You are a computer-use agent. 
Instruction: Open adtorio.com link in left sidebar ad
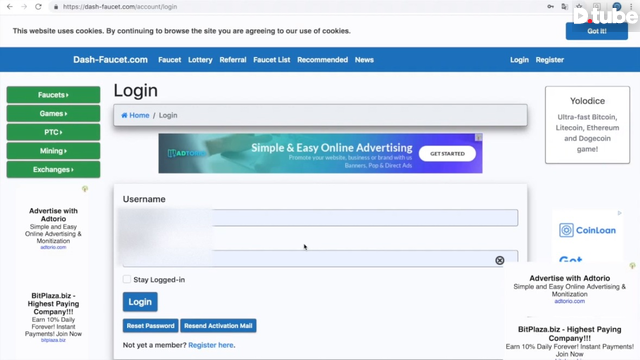(53, 247)
